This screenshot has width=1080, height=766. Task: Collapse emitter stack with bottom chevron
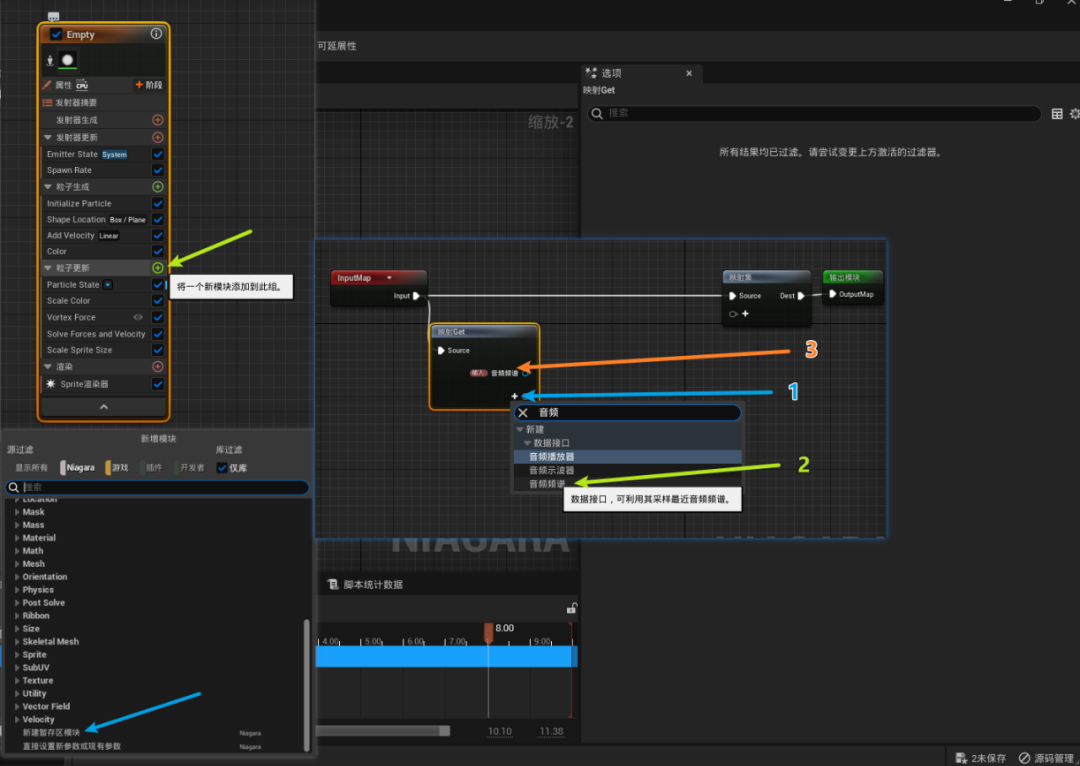click(x=103, y=407)
